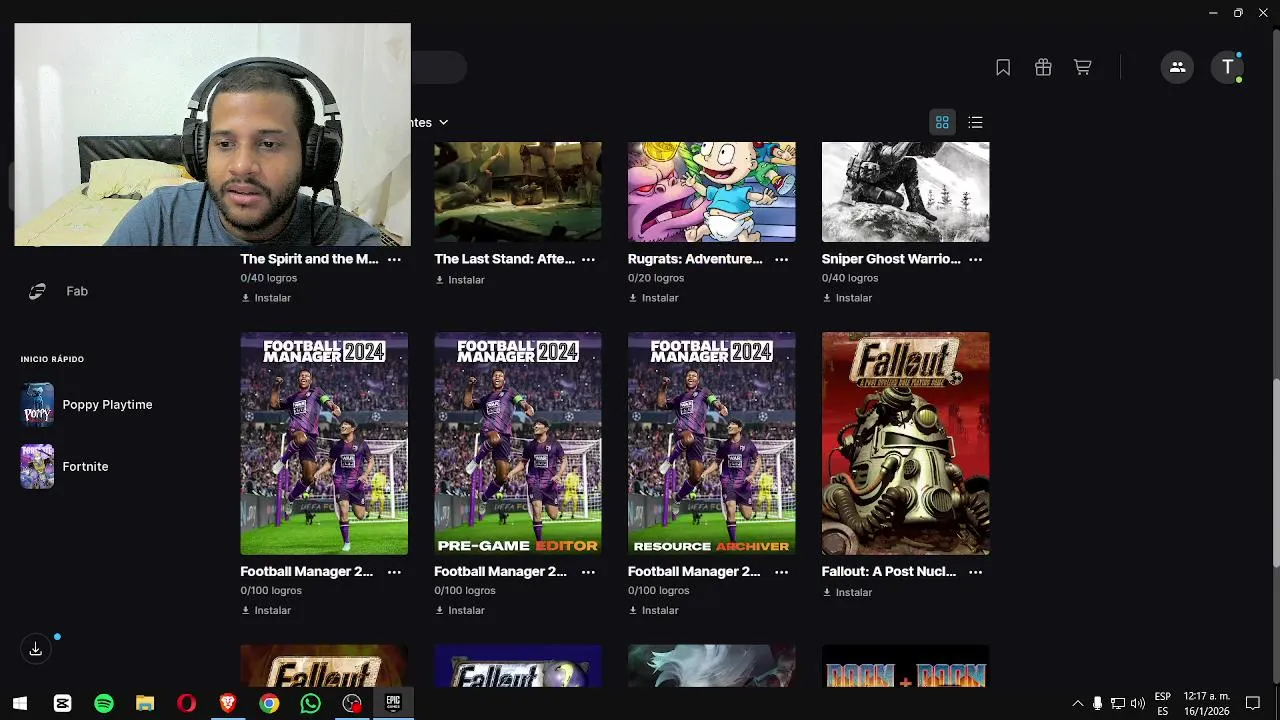Open Google Chrome from the taskbar
1280x720 pixels.
[269, 704]
